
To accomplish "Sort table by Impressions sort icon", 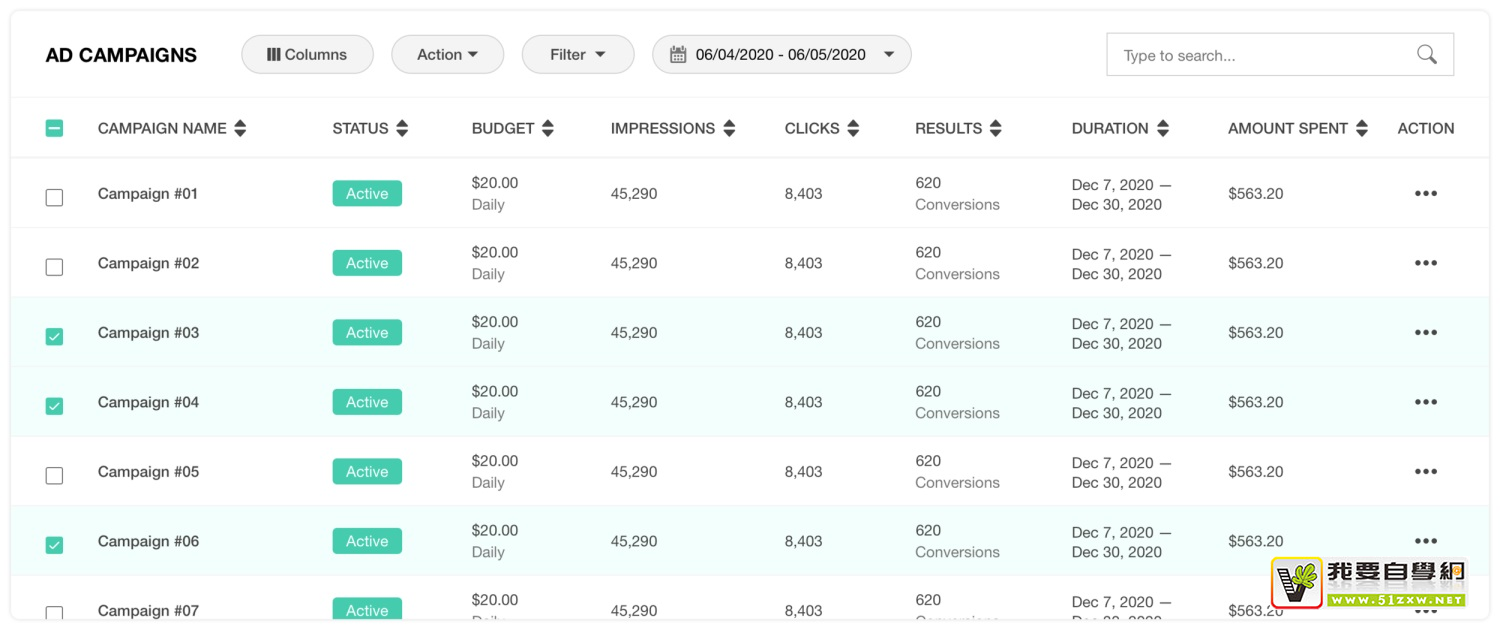I will tap(729, 128).
